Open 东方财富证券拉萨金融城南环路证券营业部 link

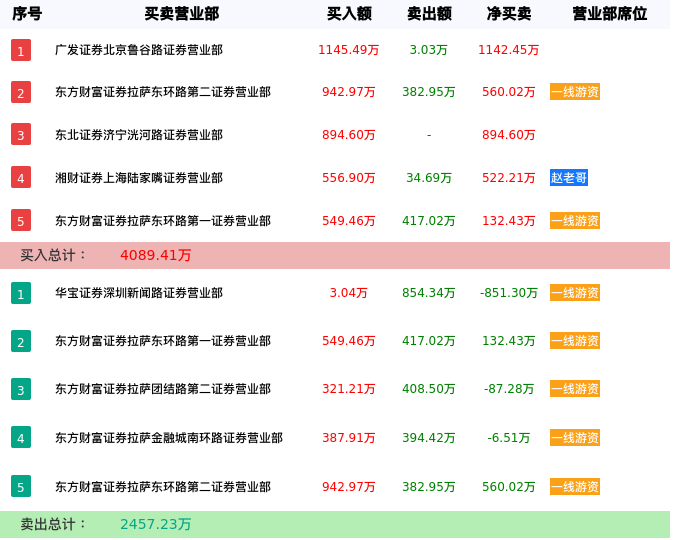point(169,438)
